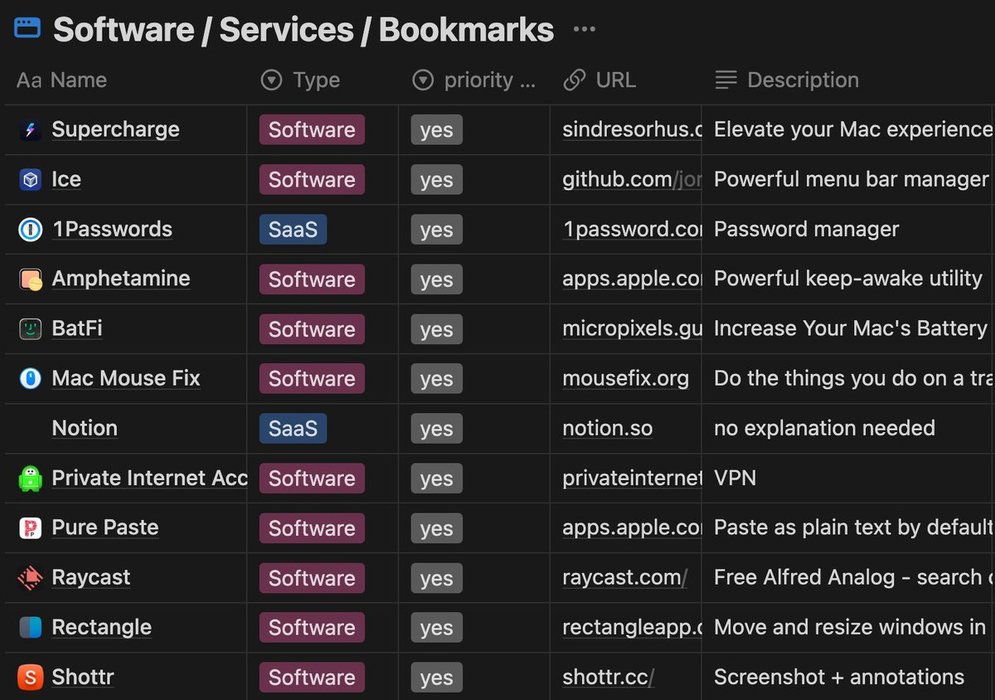
Task: Click the Shottr app icon
Action: 30,677
